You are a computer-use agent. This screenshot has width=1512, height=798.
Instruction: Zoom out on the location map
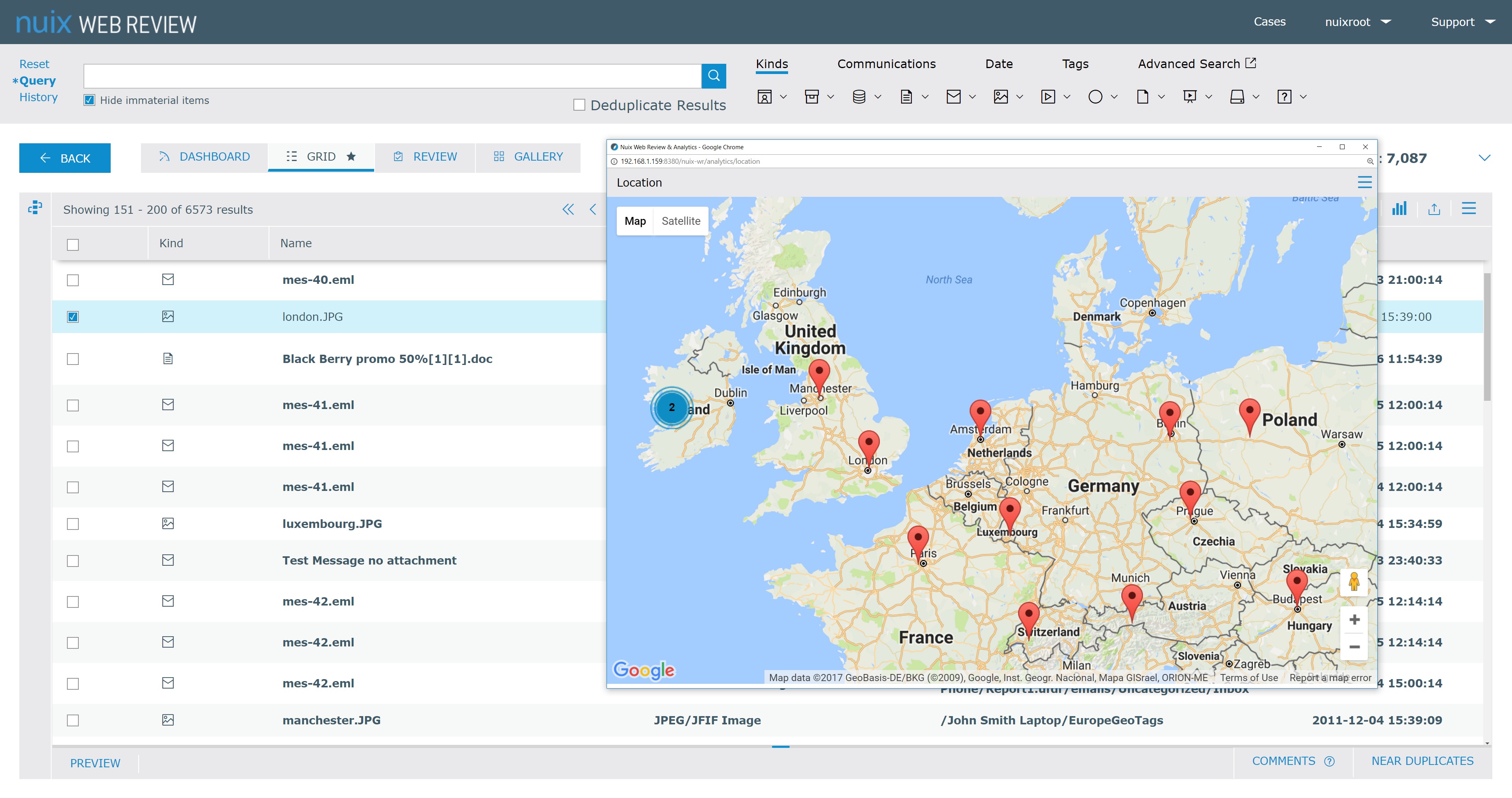click(x=1355, y=646)
